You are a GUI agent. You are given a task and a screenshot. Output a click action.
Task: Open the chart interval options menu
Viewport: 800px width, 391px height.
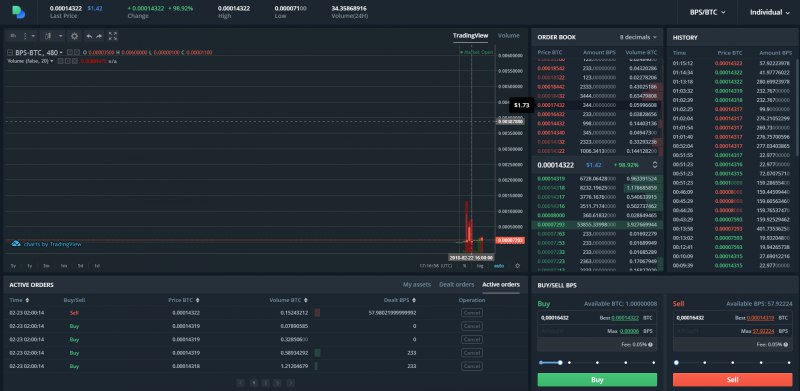(33, 36)
